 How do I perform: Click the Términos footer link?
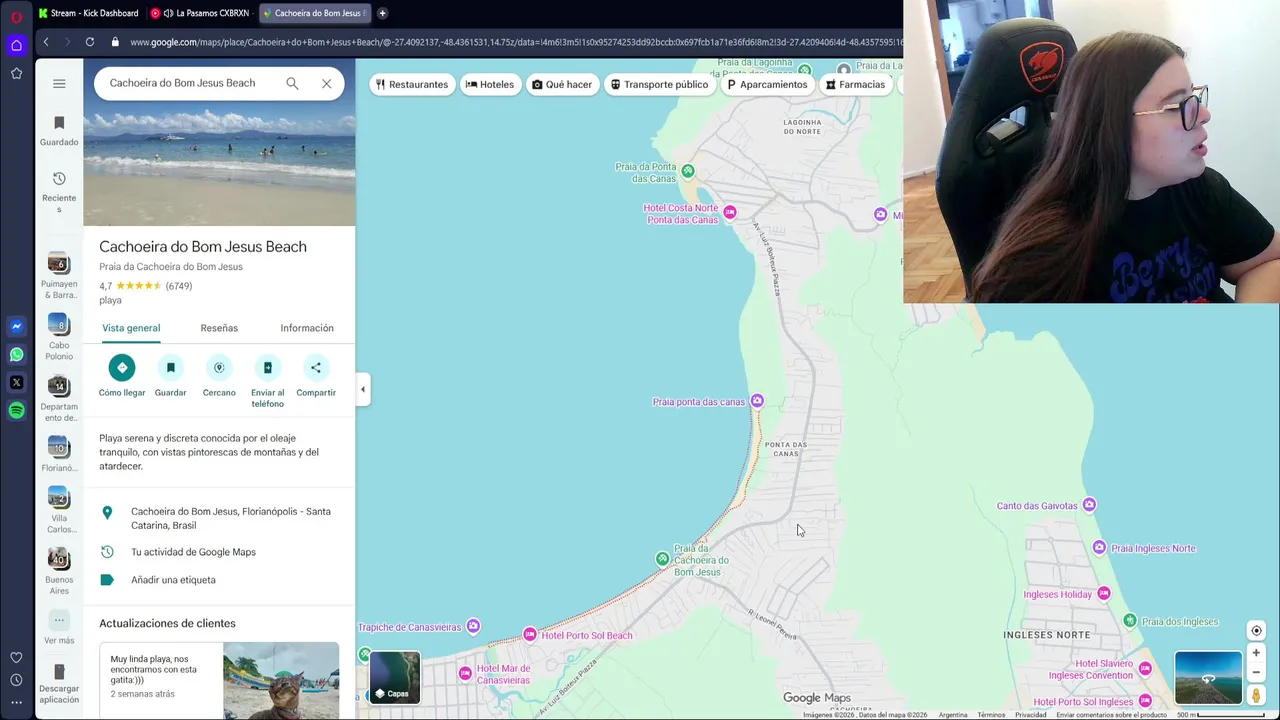991,715
